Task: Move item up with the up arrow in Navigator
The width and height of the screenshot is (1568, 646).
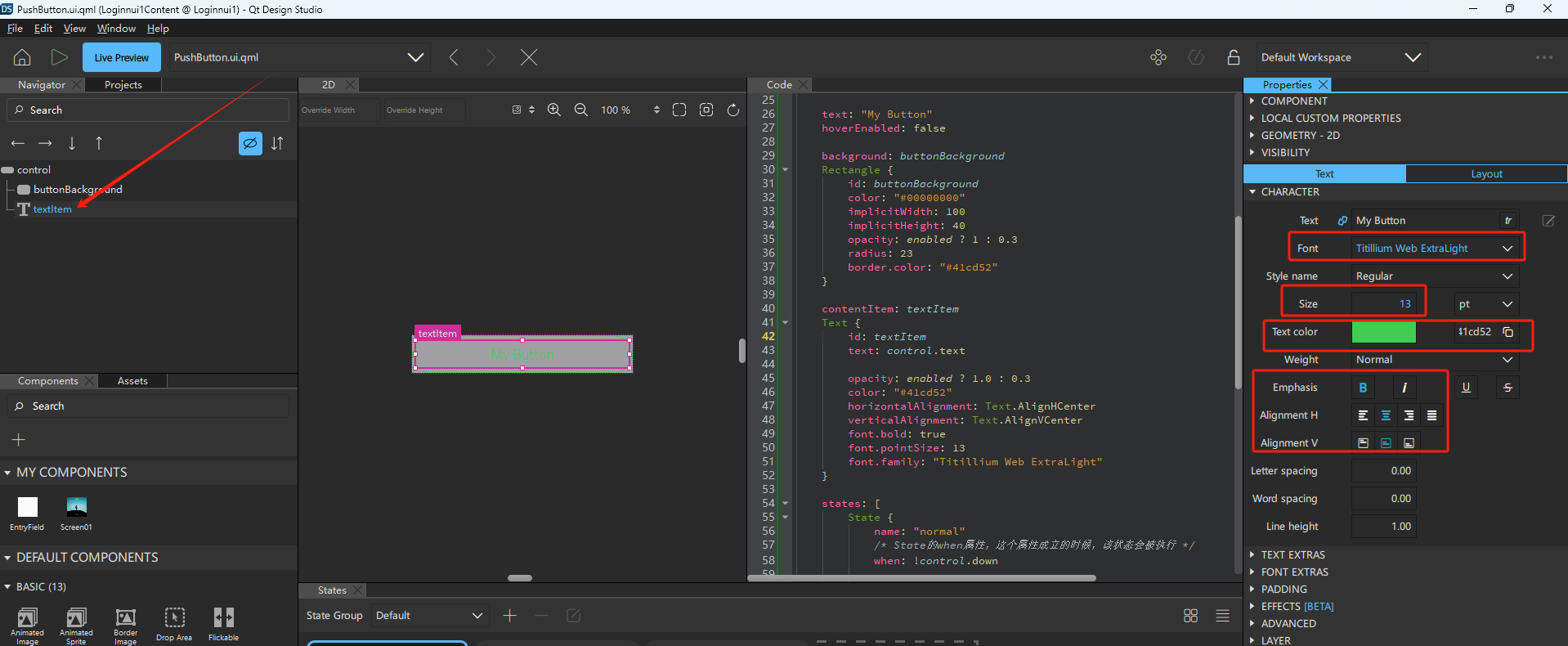Action: click(x=99, y=143)
